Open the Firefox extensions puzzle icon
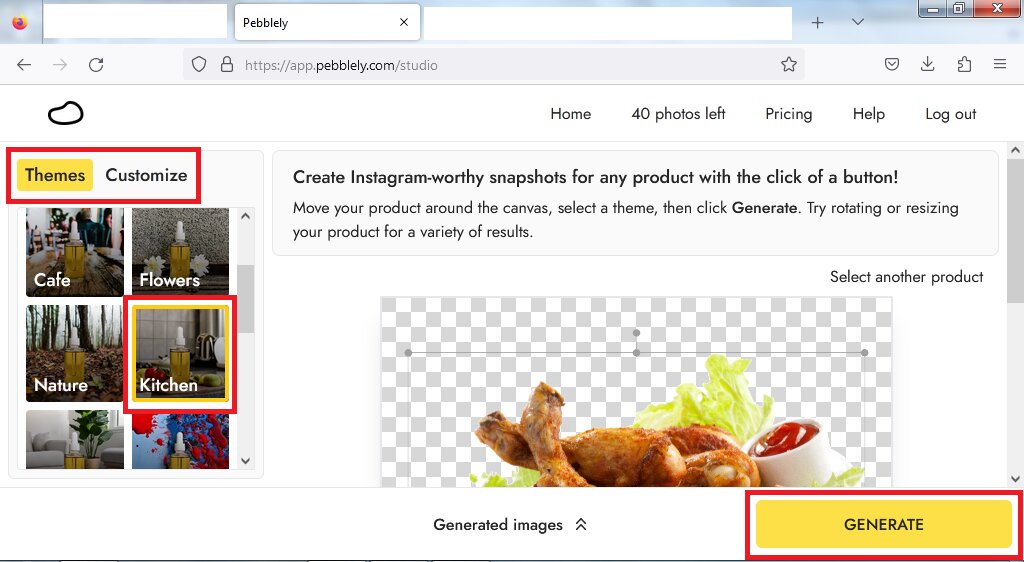The height and width of the screenshot is (562, 1024). [964, 65]
